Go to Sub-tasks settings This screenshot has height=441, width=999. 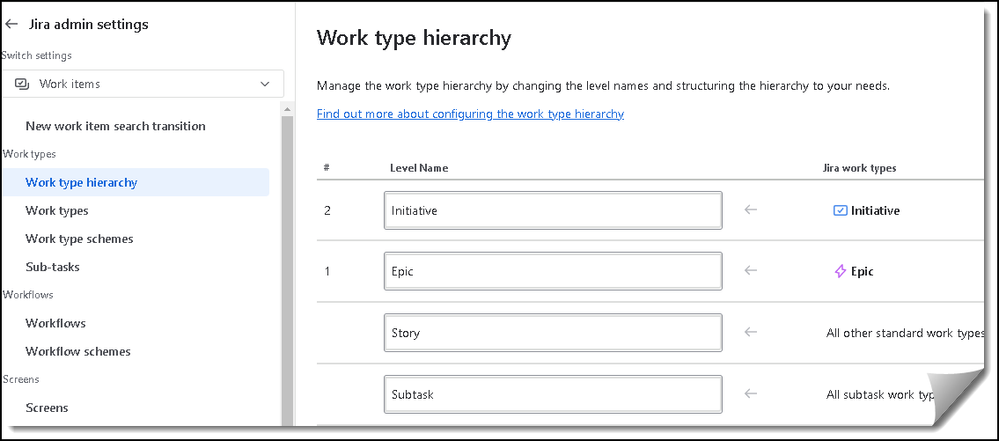[52, 267]
